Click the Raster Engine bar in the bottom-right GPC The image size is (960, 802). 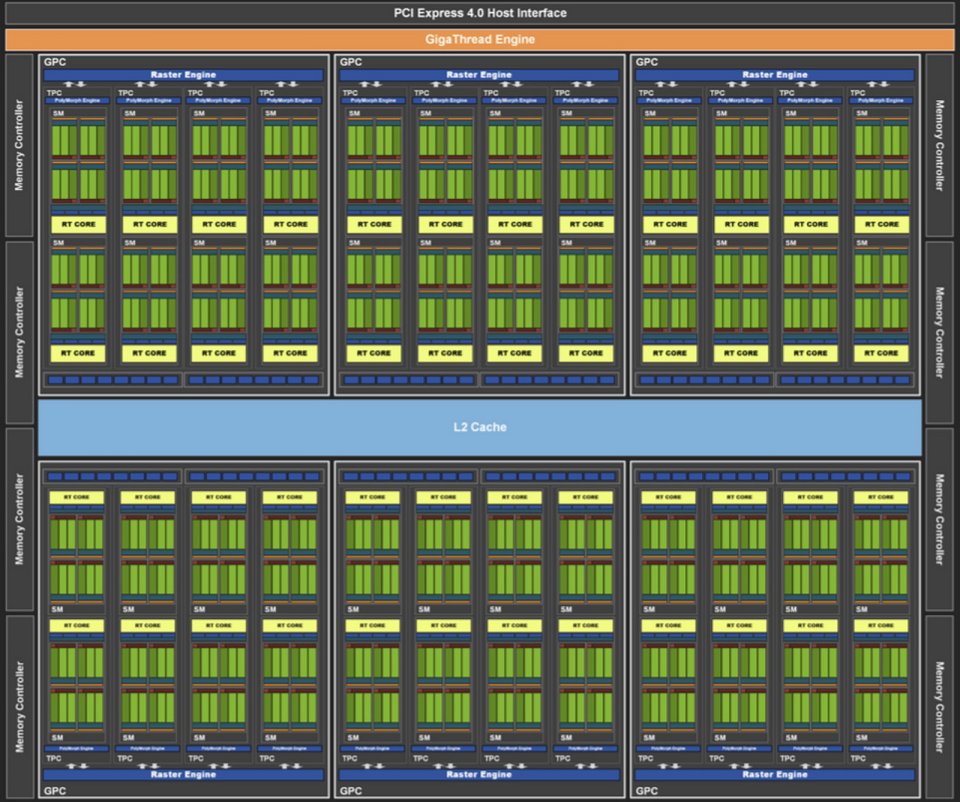coord(774,774)
